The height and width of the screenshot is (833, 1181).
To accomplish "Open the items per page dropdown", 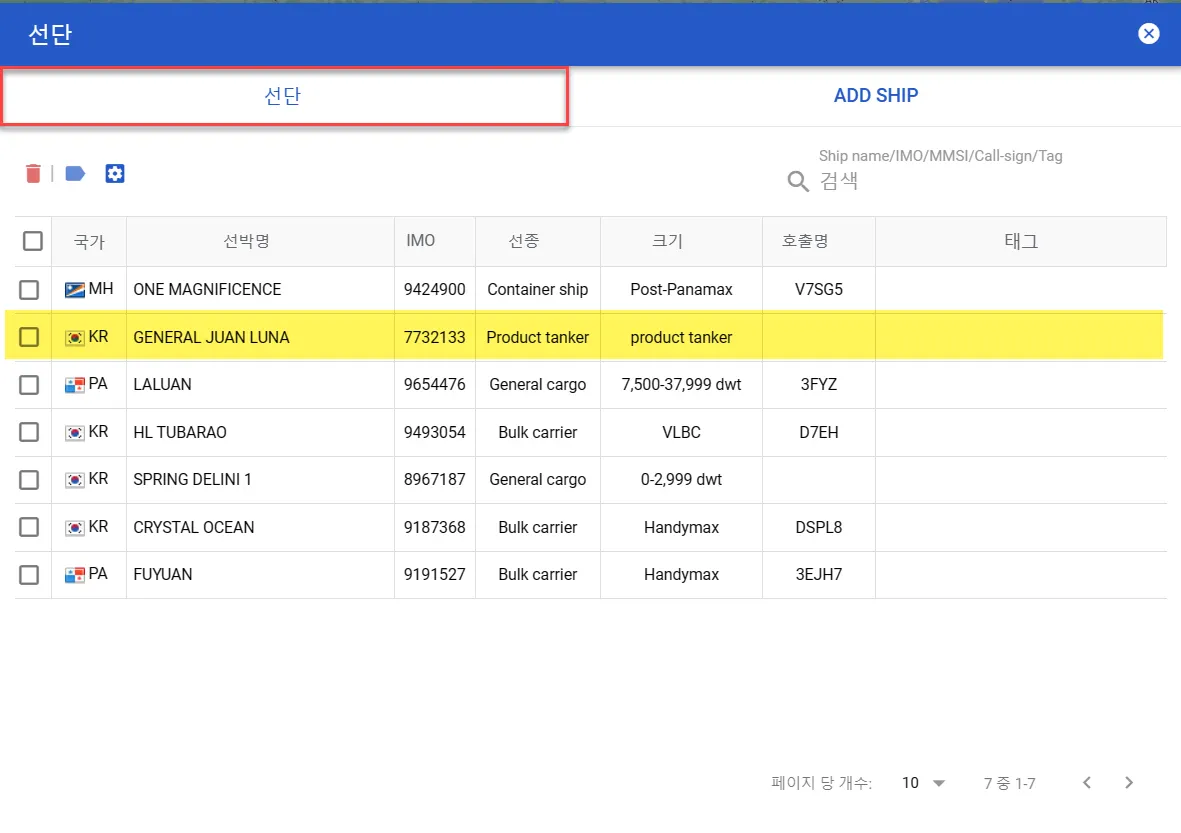I will click(923, 783).
